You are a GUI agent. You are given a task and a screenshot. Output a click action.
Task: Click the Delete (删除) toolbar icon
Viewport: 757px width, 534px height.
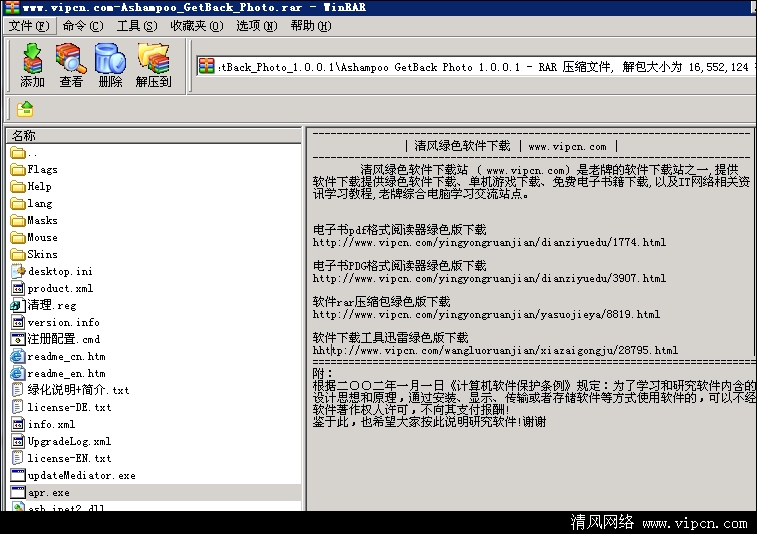click(110, 65)
